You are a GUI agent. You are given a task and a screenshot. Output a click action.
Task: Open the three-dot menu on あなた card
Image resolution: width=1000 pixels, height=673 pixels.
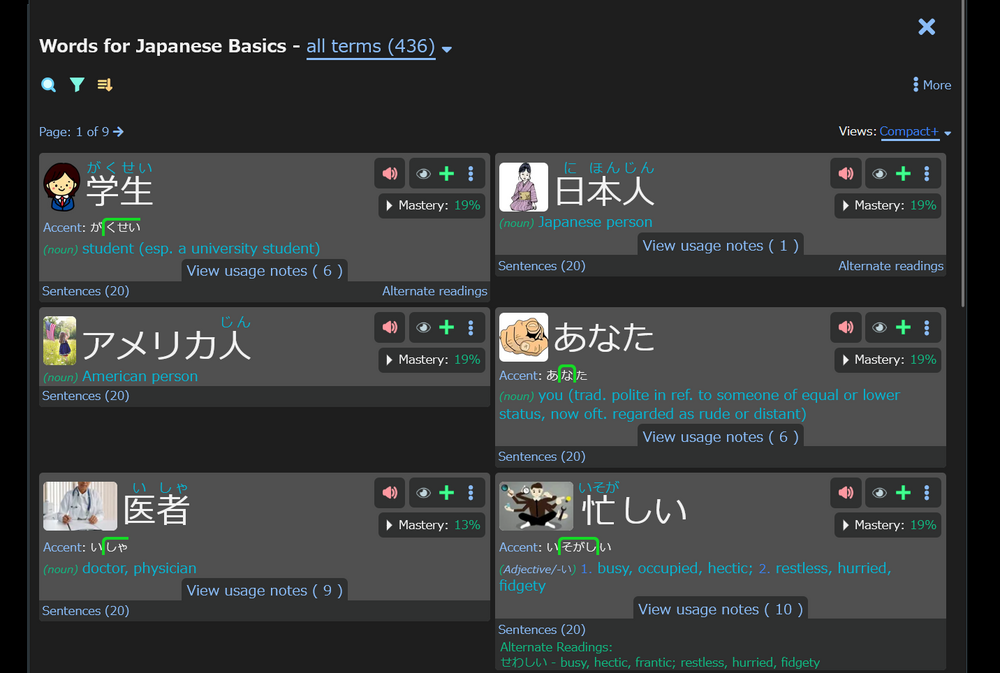tap(927, 327)
